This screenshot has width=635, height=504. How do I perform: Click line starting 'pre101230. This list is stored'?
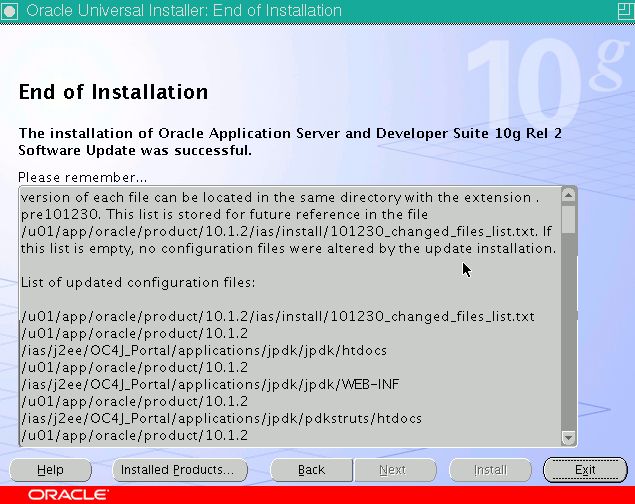coord(224,214)
